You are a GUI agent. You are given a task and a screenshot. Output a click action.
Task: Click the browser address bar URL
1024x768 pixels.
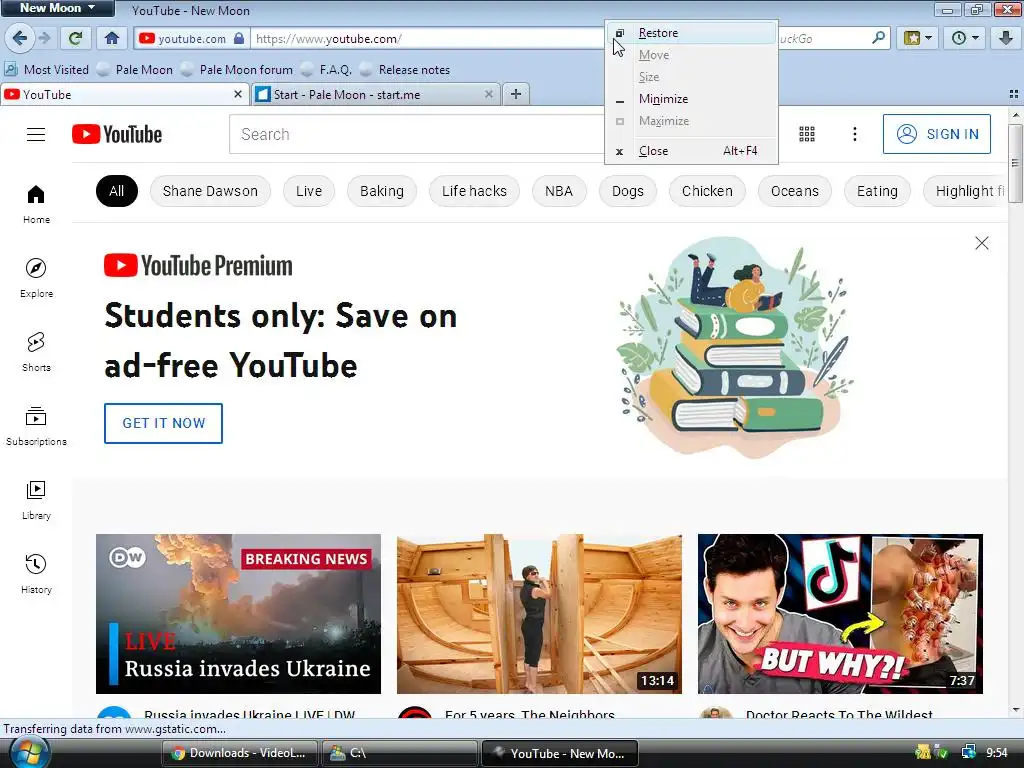pos(328,39)
